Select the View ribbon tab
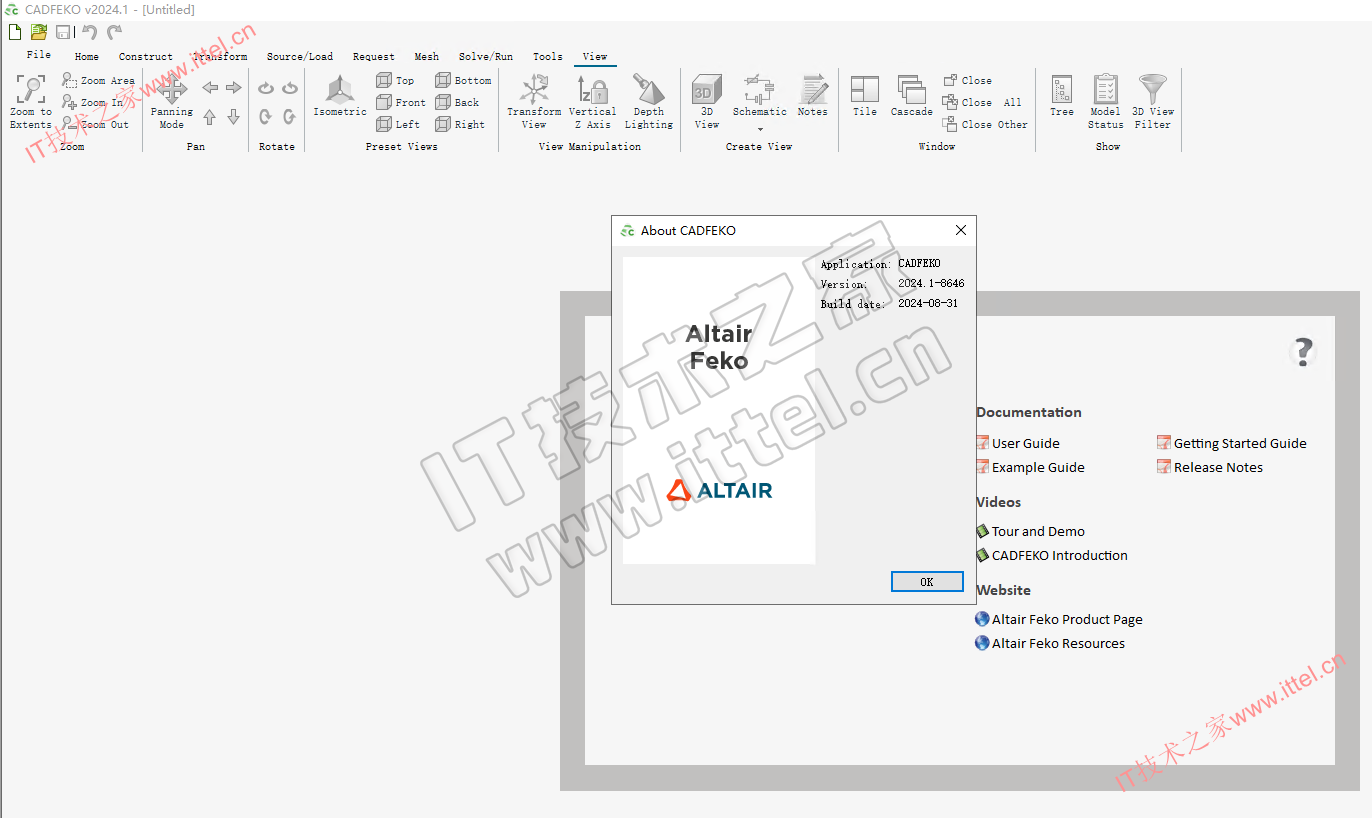This screenshot has width=1372, height=818. [x=595, y=57]
